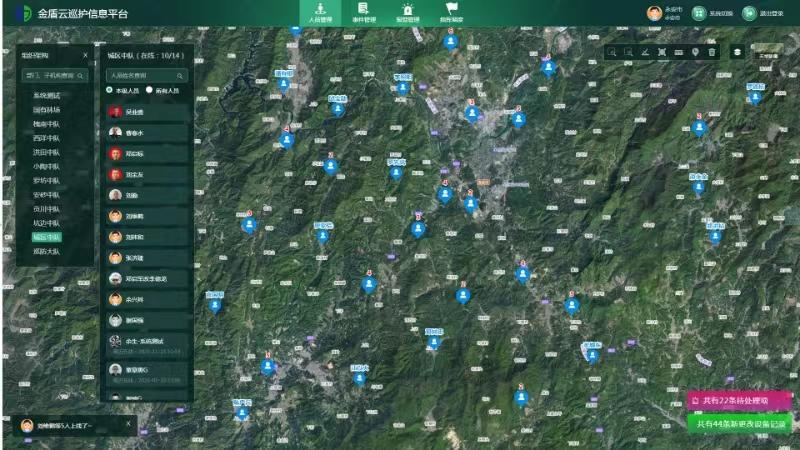Viewport: 800px width, 450px height.
Task: Open the 44 device change records notice
Action: tap(742, 424)
